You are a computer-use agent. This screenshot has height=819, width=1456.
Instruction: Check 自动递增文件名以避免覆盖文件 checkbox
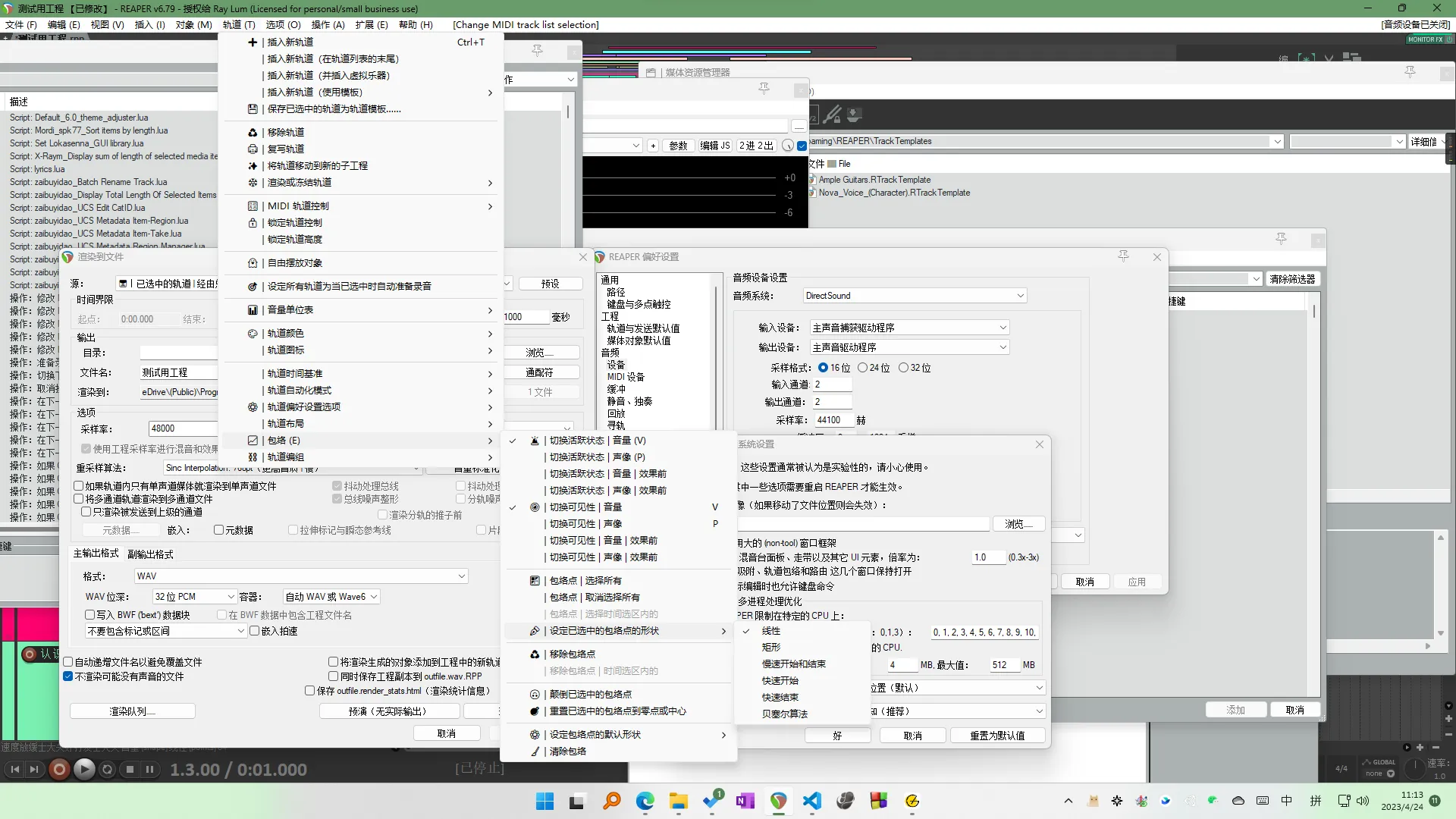pos(68,662)
